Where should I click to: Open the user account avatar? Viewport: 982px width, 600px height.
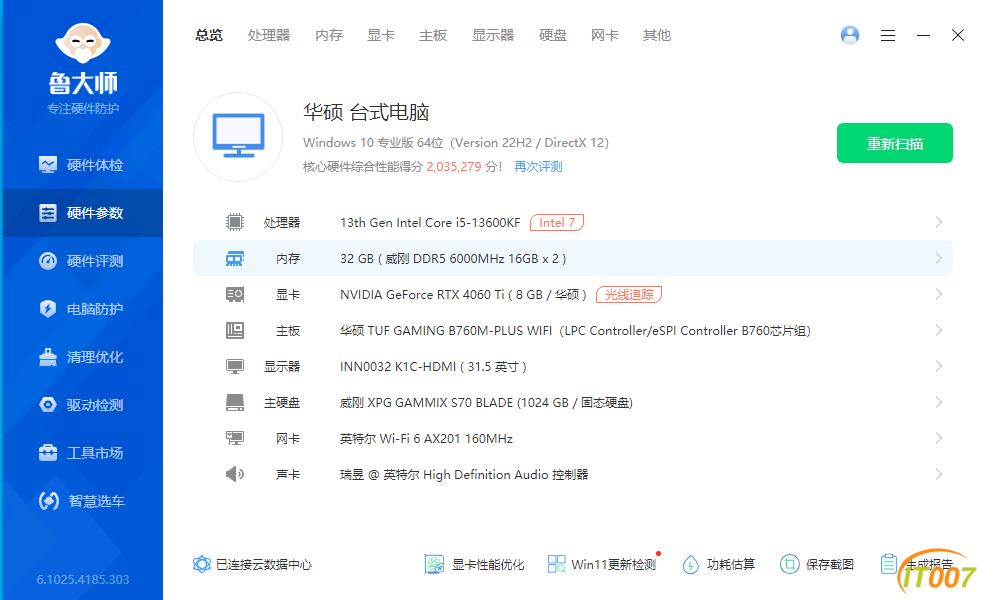tap(850, 35)
